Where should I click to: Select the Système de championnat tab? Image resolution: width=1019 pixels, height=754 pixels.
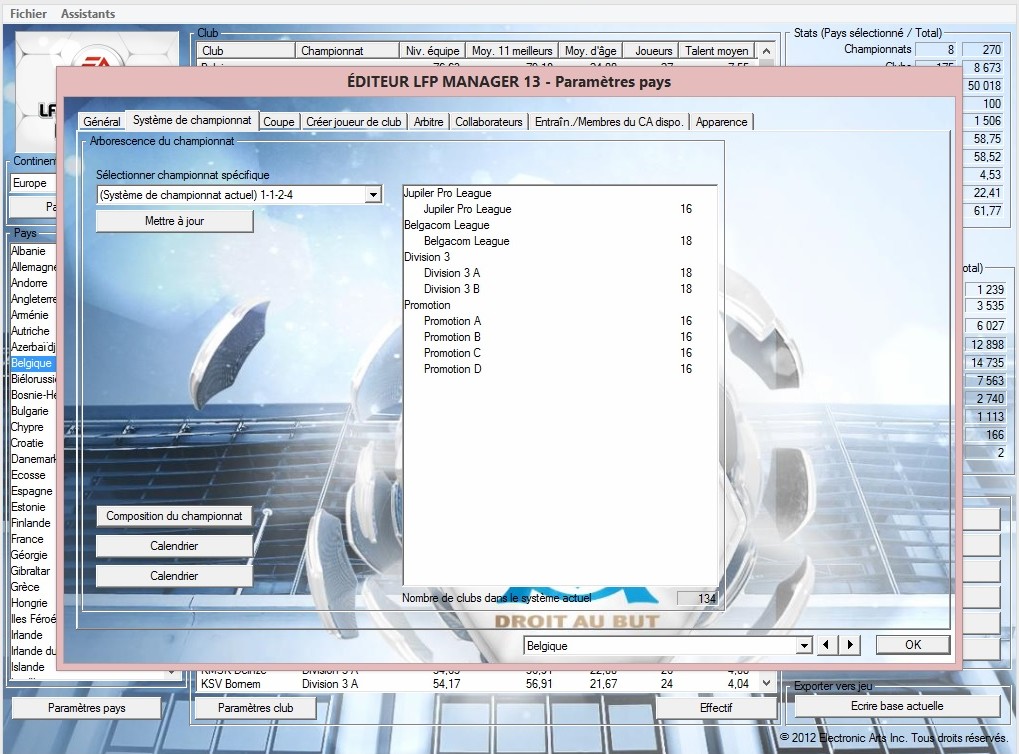[192, 120]
